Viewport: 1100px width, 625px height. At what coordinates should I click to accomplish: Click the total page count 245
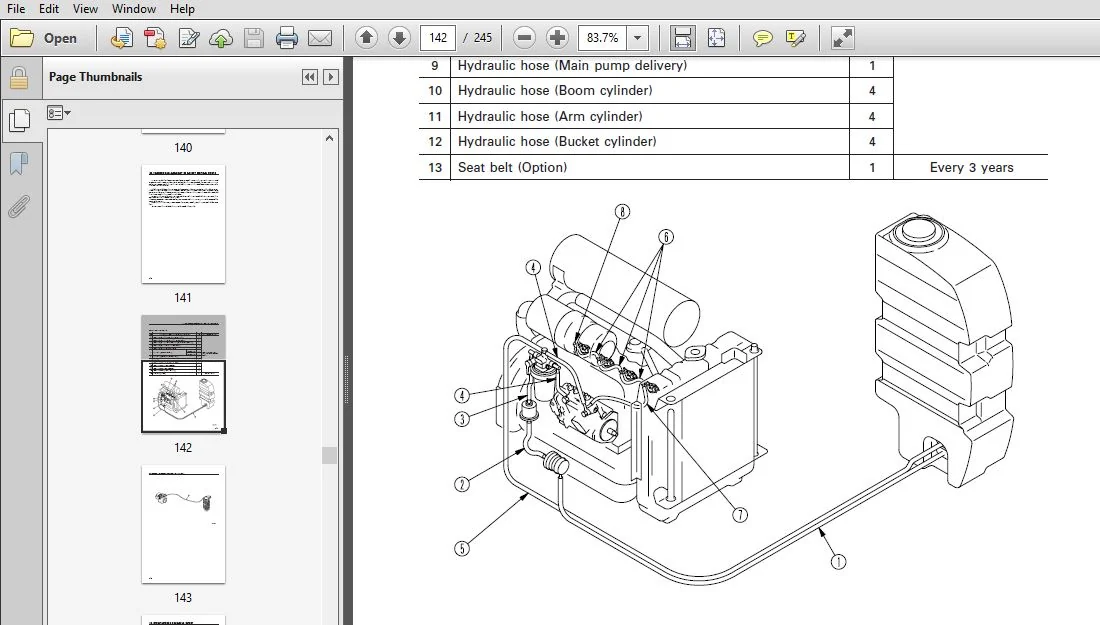483,38
